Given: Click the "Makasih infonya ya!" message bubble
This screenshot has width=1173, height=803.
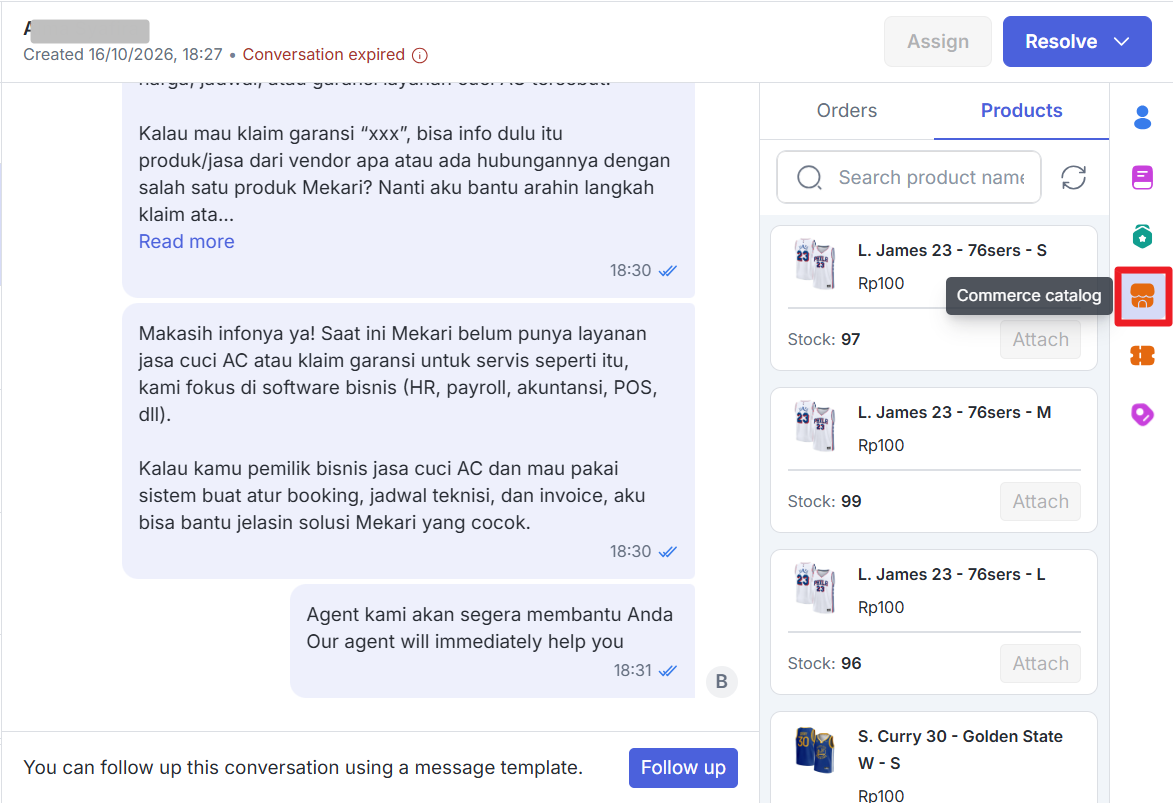Looking at the screenshot, I should pos(408,441).
